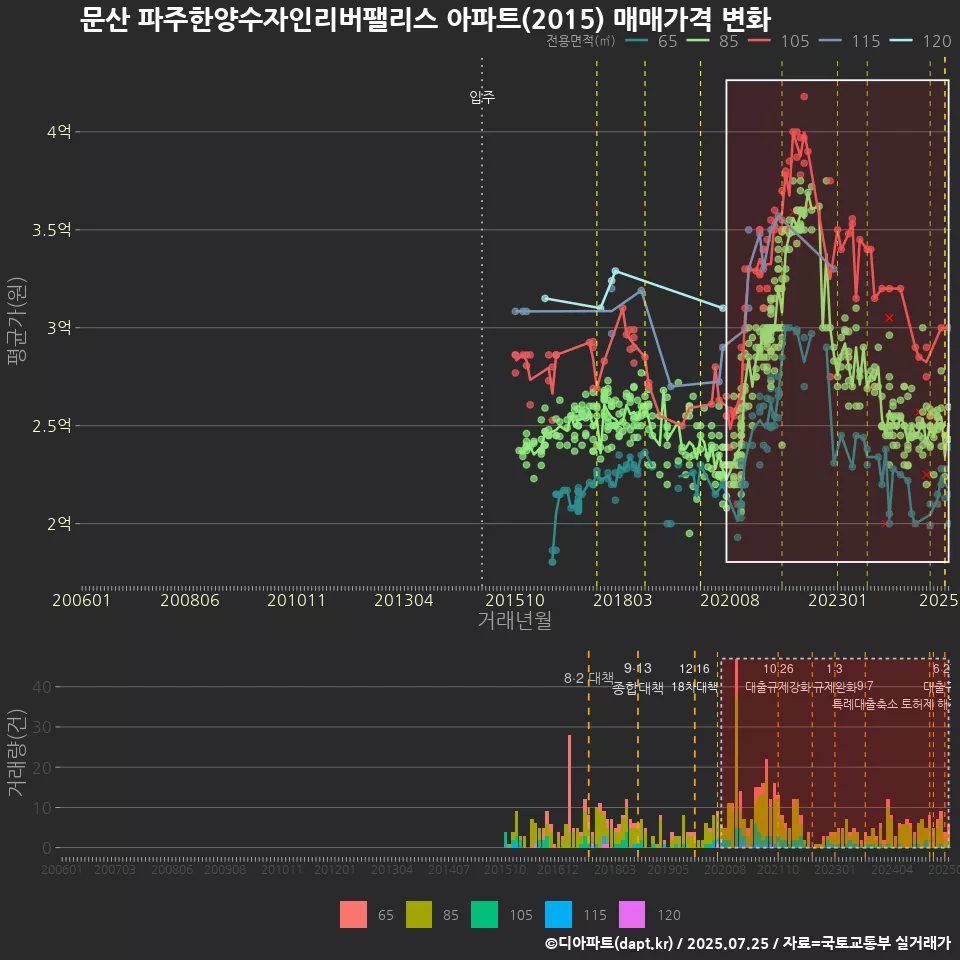The width and height of the screenshot is (960, 960).
Task: Click the 전용면적(㎡) legend title
Action: 580,41
